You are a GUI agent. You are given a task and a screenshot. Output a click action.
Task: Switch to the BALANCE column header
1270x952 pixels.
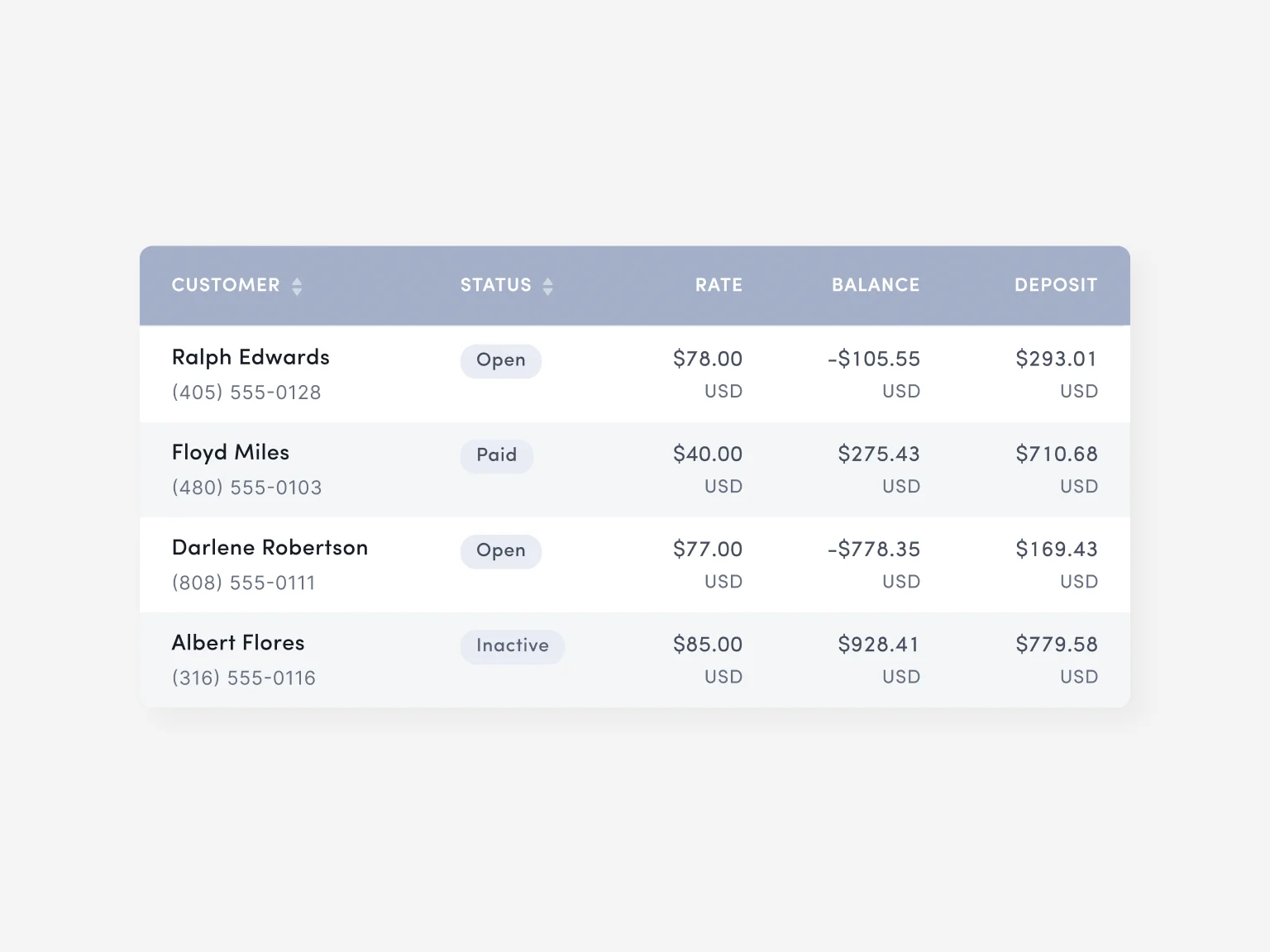pyautogui.click(x=875, y=285)
